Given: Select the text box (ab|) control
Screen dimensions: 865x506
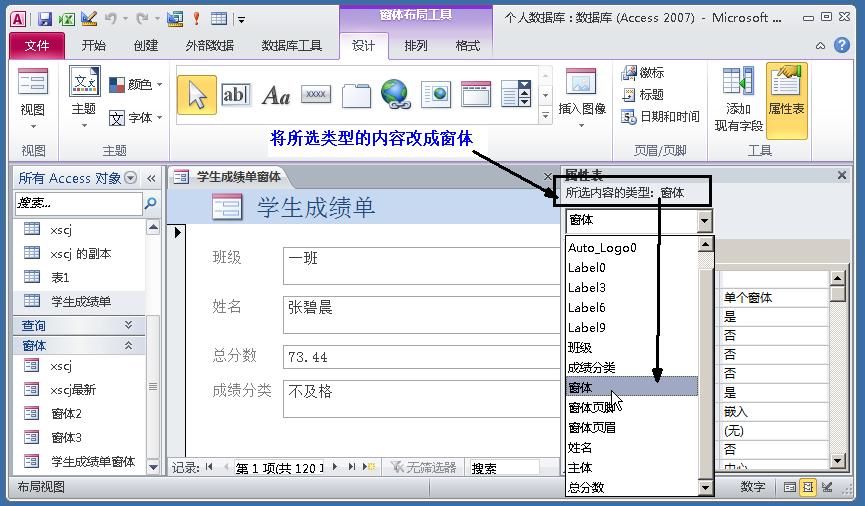Looking at the screenshot, I should point(236,95).
